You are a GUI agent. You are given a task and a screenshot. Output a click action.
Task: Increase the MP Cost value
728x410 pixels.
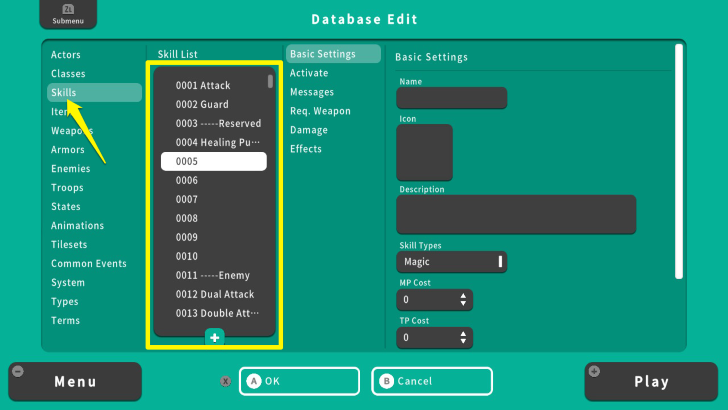pyautogui.click(x=463, y=296)
